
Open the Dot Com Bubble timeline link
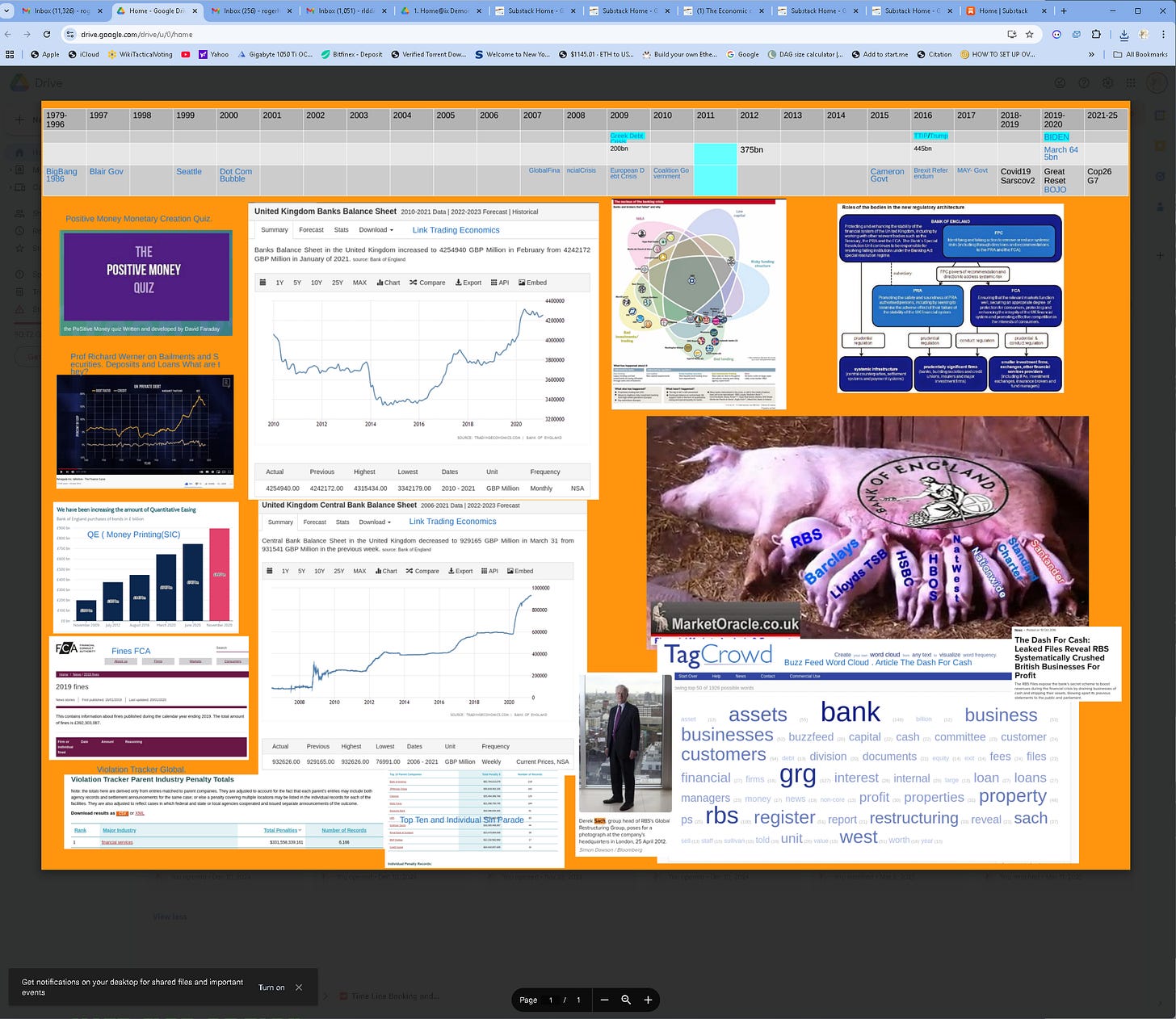tap(236, 175)
